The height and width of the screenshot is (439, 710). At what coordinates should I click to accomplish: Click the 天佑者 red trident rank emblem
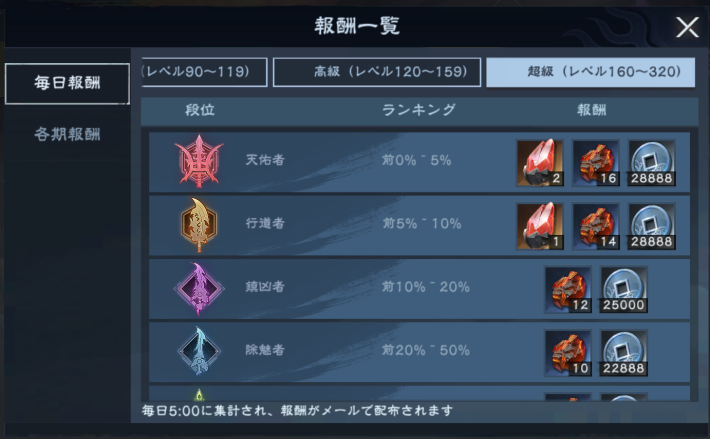(199, 161)
